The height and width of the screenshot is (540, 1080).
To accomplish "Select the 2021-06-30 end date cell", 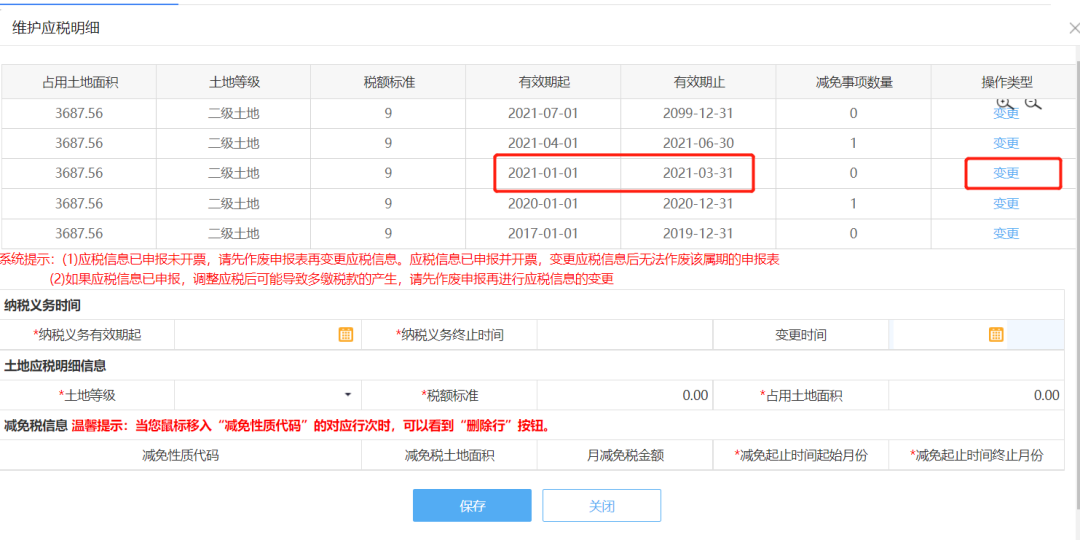I will 698,143.
